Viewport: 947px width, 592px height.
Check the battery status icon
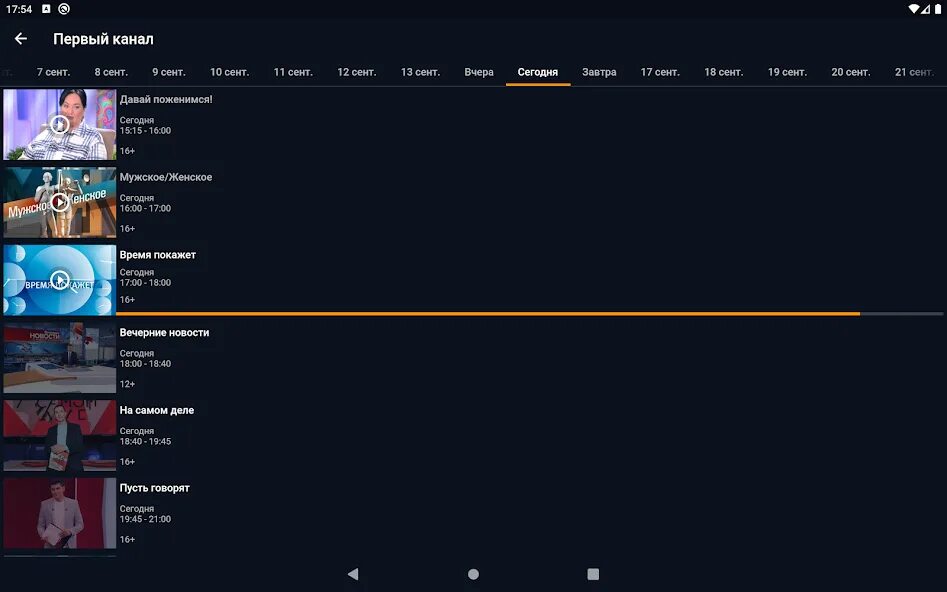coord(938,9)
